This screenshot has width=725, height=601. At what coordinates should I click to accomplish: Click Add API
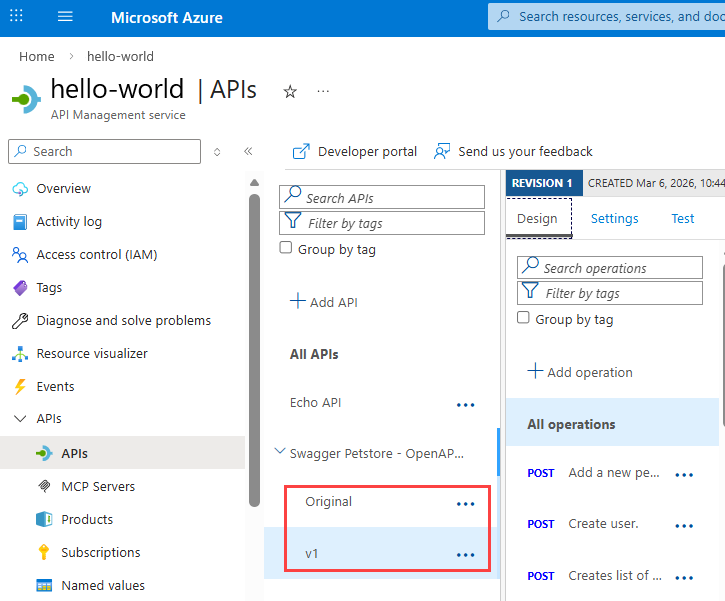click(324, 302)
